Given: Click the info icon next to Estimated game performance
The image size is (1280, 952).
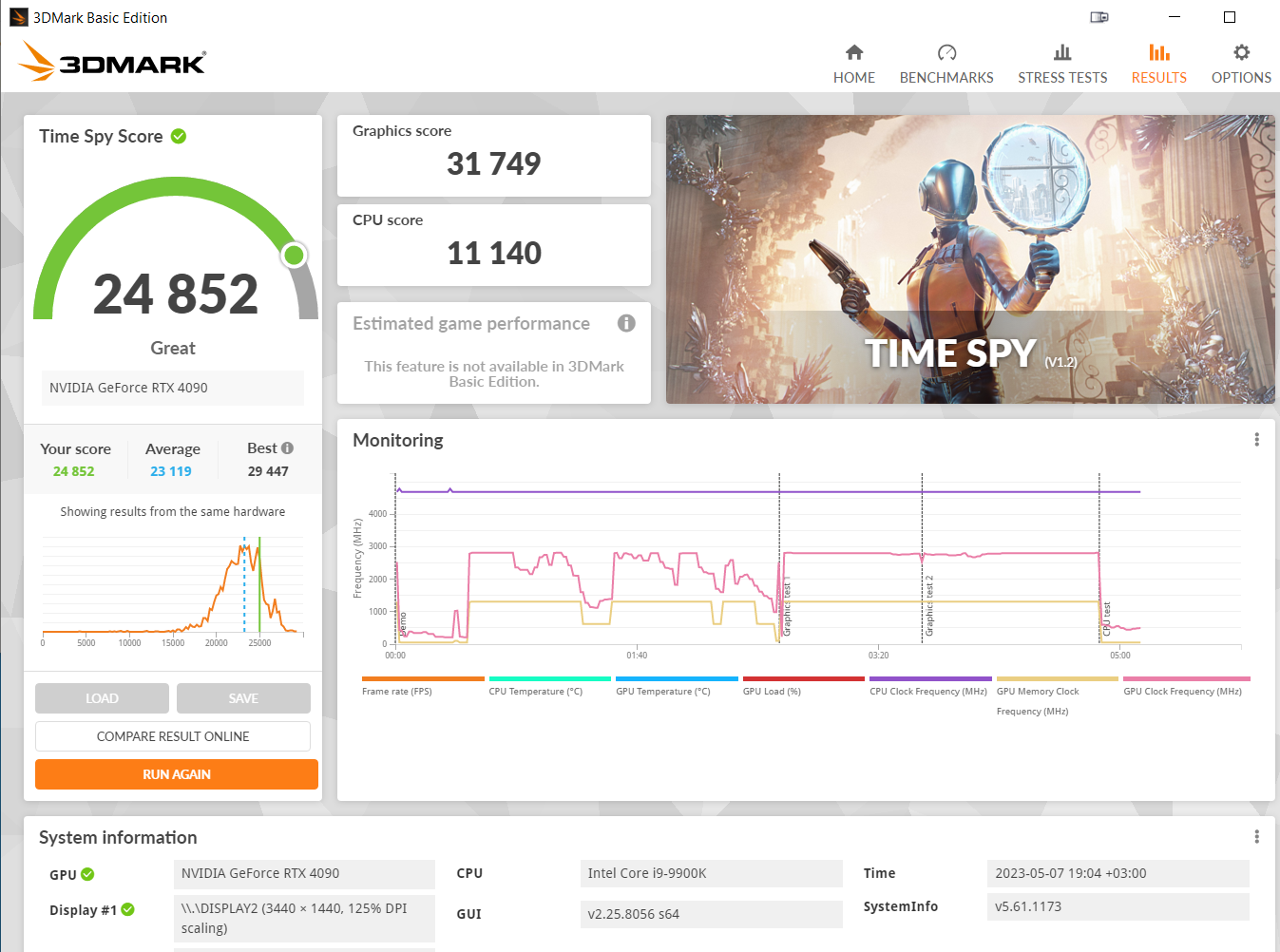Looking at the screenshot, I should pyautogui.click(x=626, y=323).
